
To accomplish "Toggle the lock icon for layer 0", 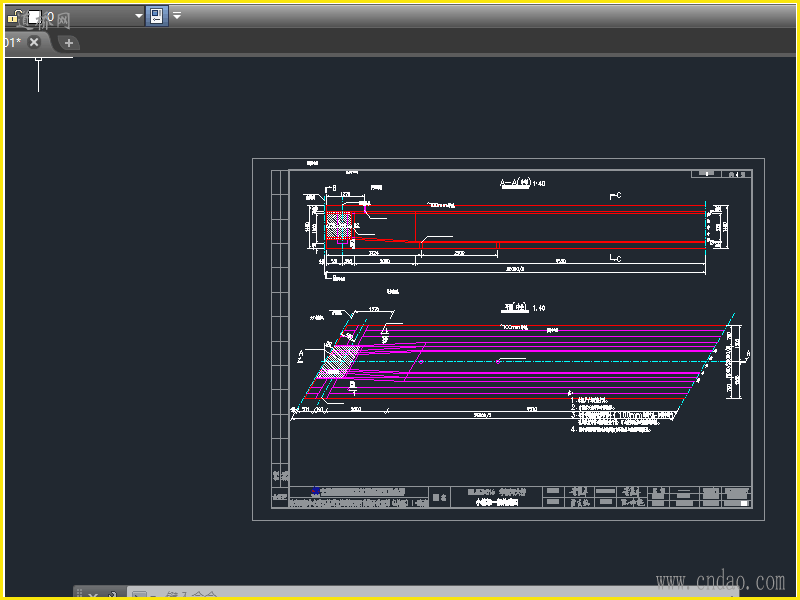I will [12, 17].
